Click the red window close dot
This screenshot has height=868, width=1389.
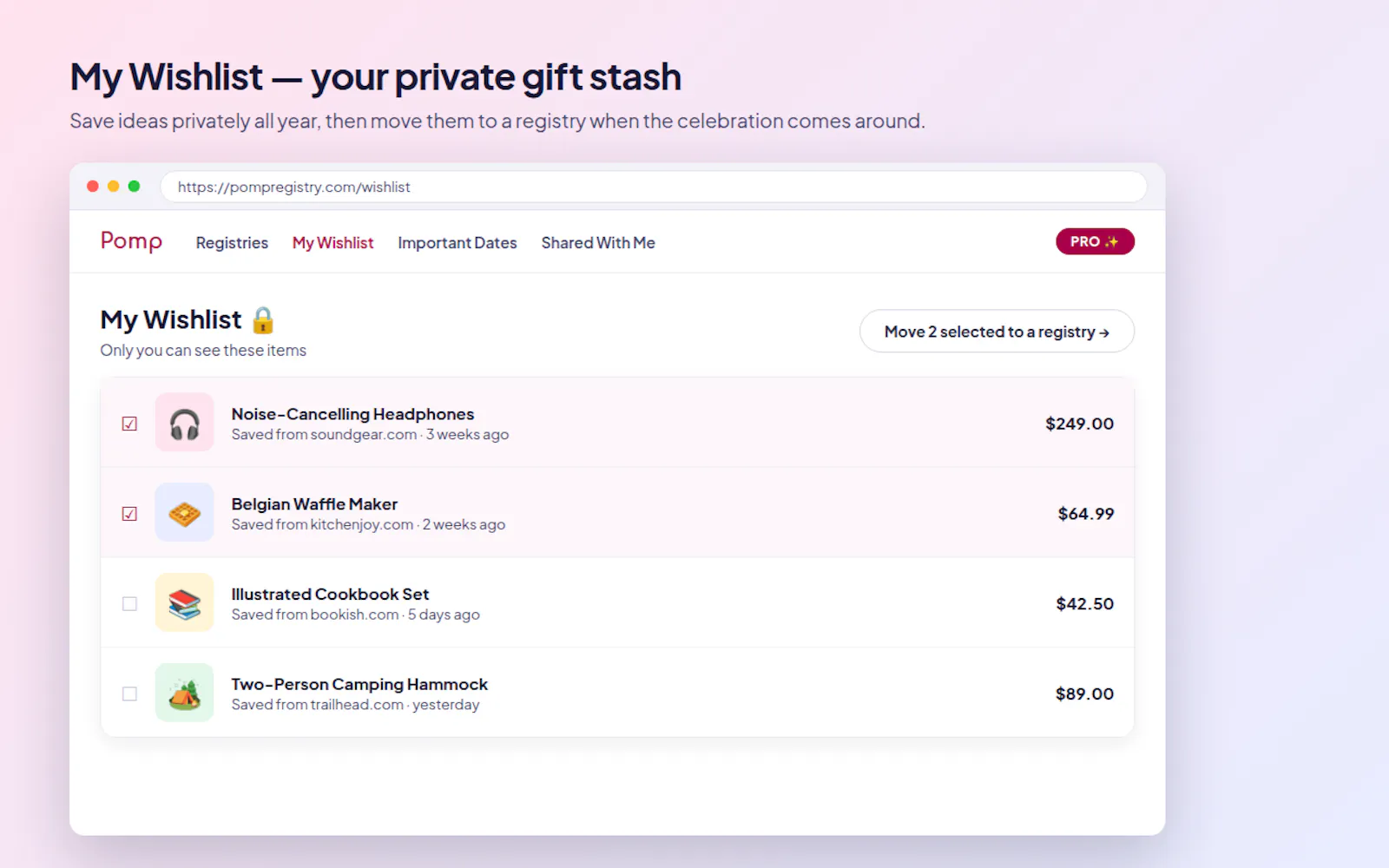point(93,187)
